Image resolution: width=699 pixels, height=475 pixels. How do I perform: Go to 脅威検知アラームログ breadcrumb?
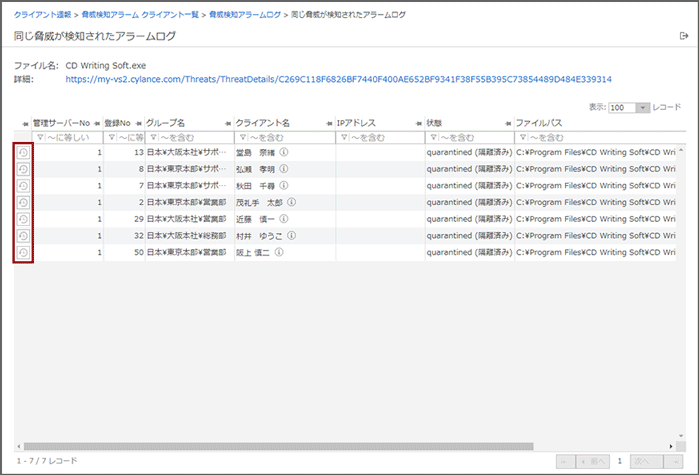tap(245, 15)
